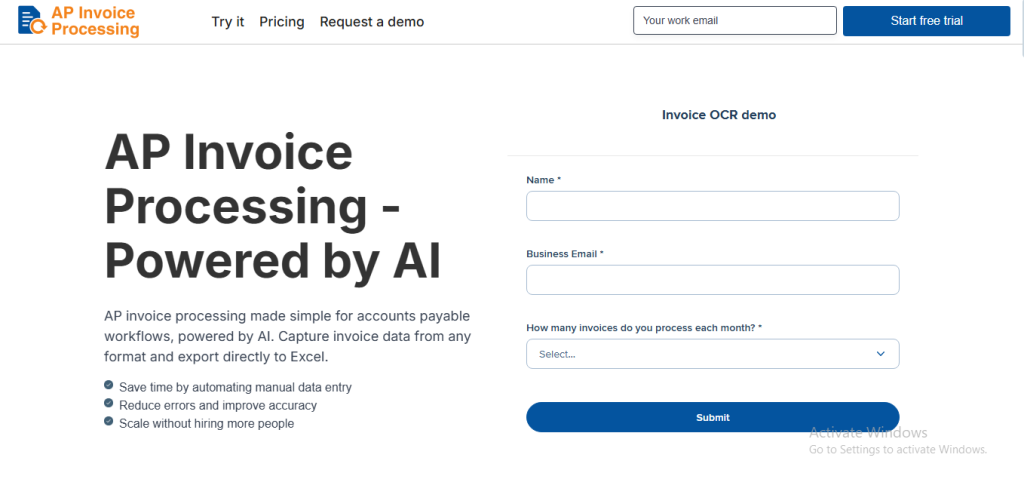Click the "Business Email *" field label
The width and height of the screenshot is (1024, 479).
pos(565,254)
